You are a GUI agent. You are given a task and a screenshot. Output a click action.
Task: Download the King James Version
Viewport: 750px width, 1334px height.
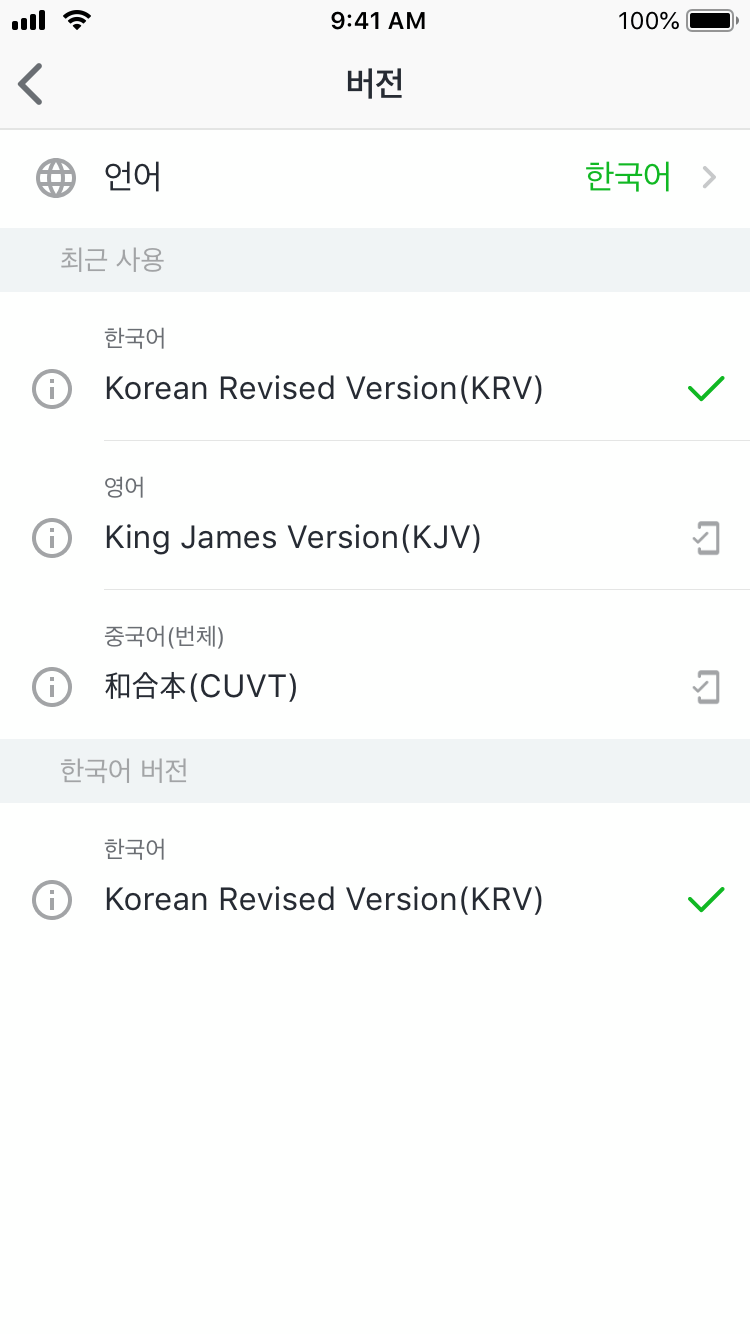point(706,538)
